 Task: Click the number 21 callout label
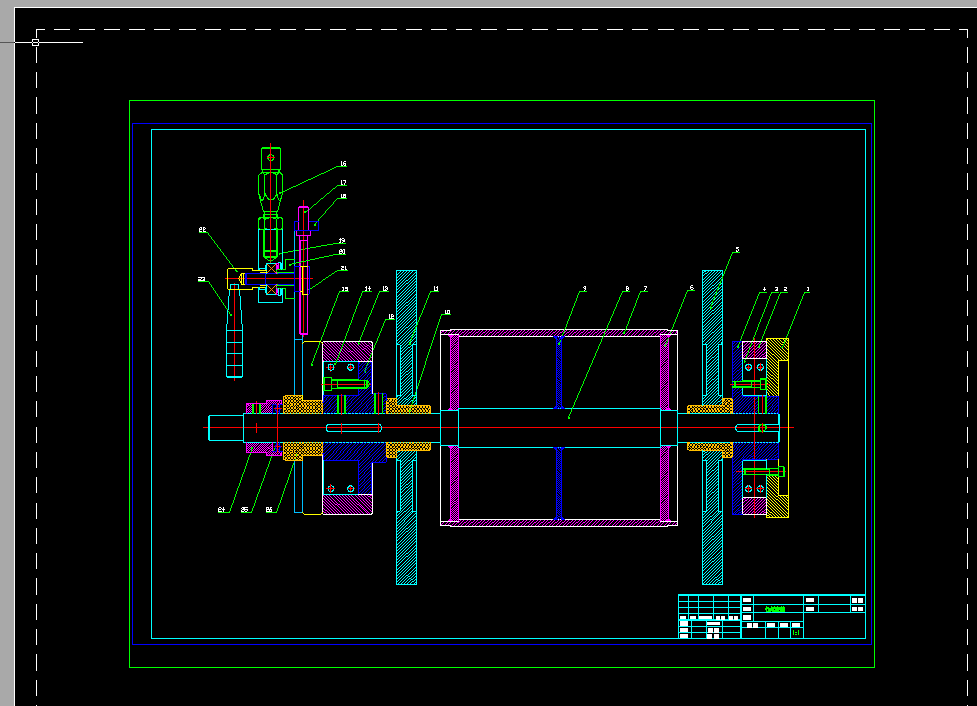pyautogui.click(x=344, y=267)
